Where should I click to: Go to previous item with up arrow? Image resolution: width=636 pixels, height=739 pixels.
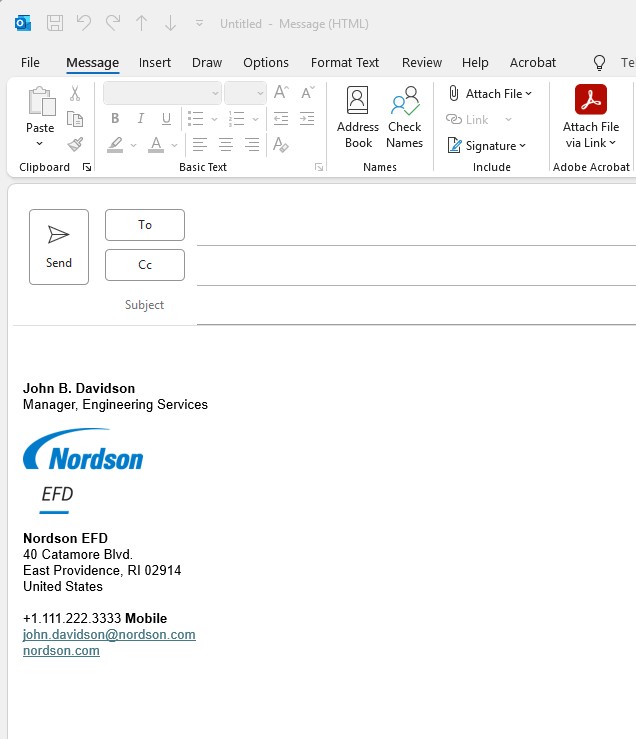coord(141,23)
